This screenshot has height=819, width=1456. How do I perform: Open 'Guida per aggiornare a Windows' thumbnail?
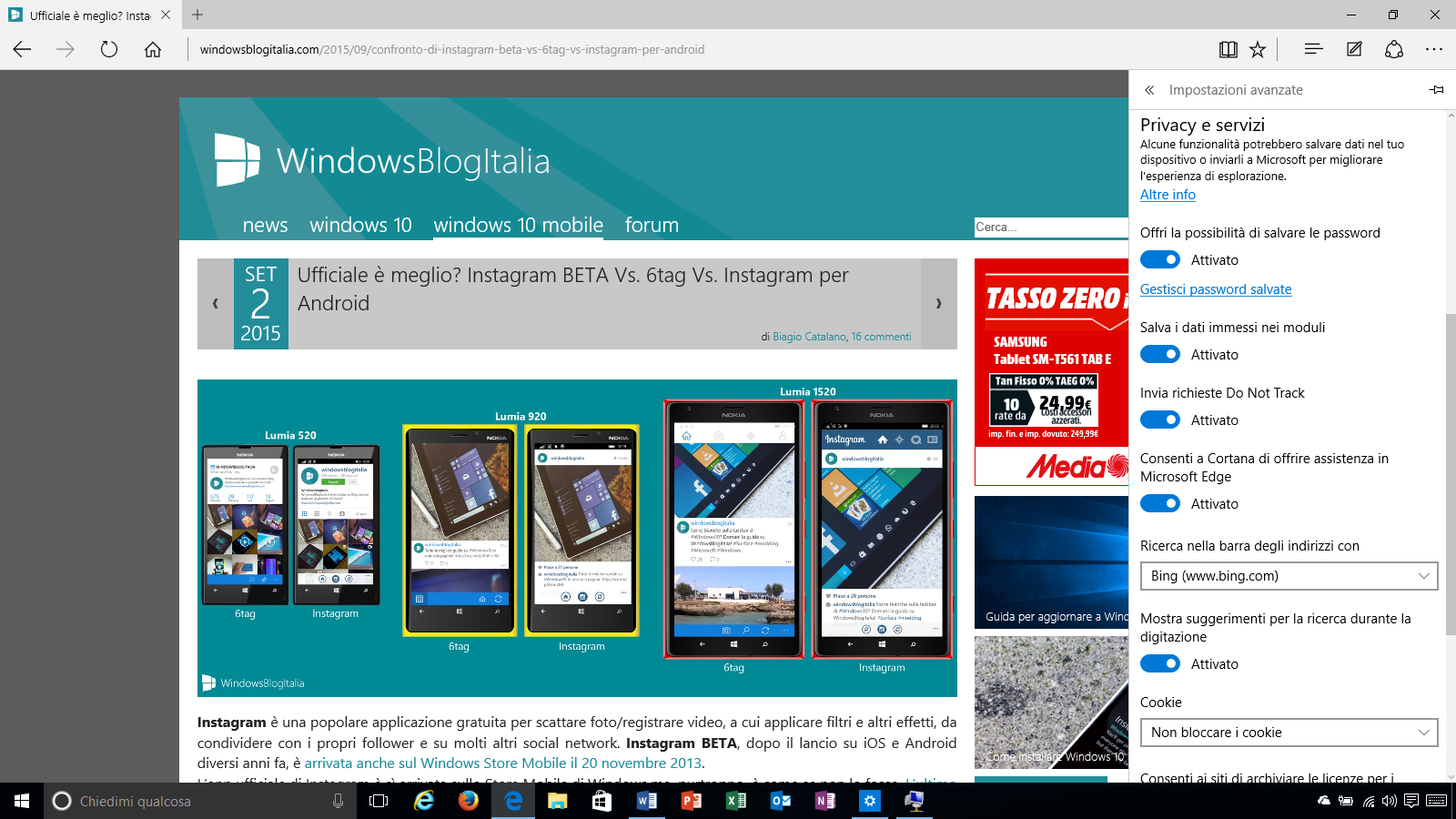pos(1051,562)
